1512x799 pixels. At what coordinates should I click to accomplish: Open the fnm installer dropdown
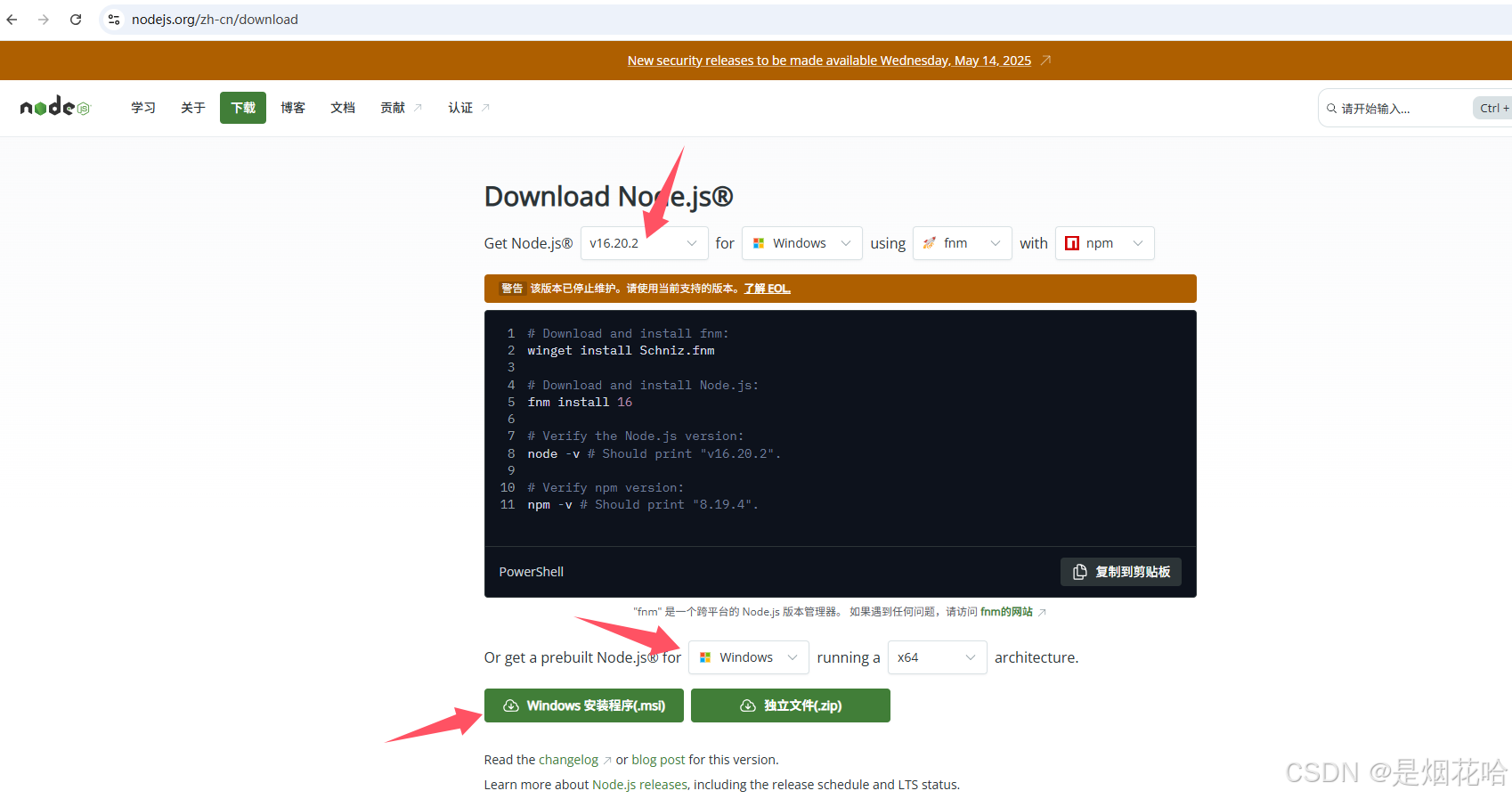pos(963,243)
